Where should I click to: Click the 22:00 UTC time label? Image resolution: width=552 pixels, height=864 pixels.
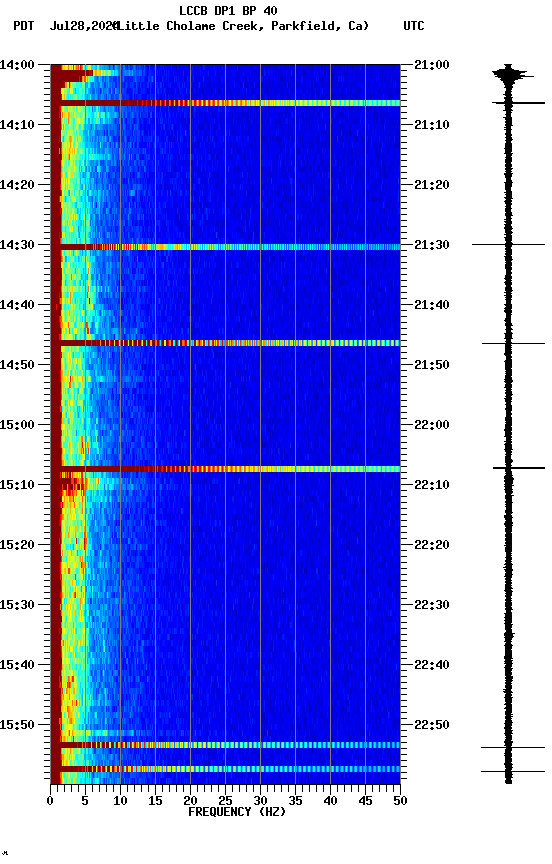[432, 425]
